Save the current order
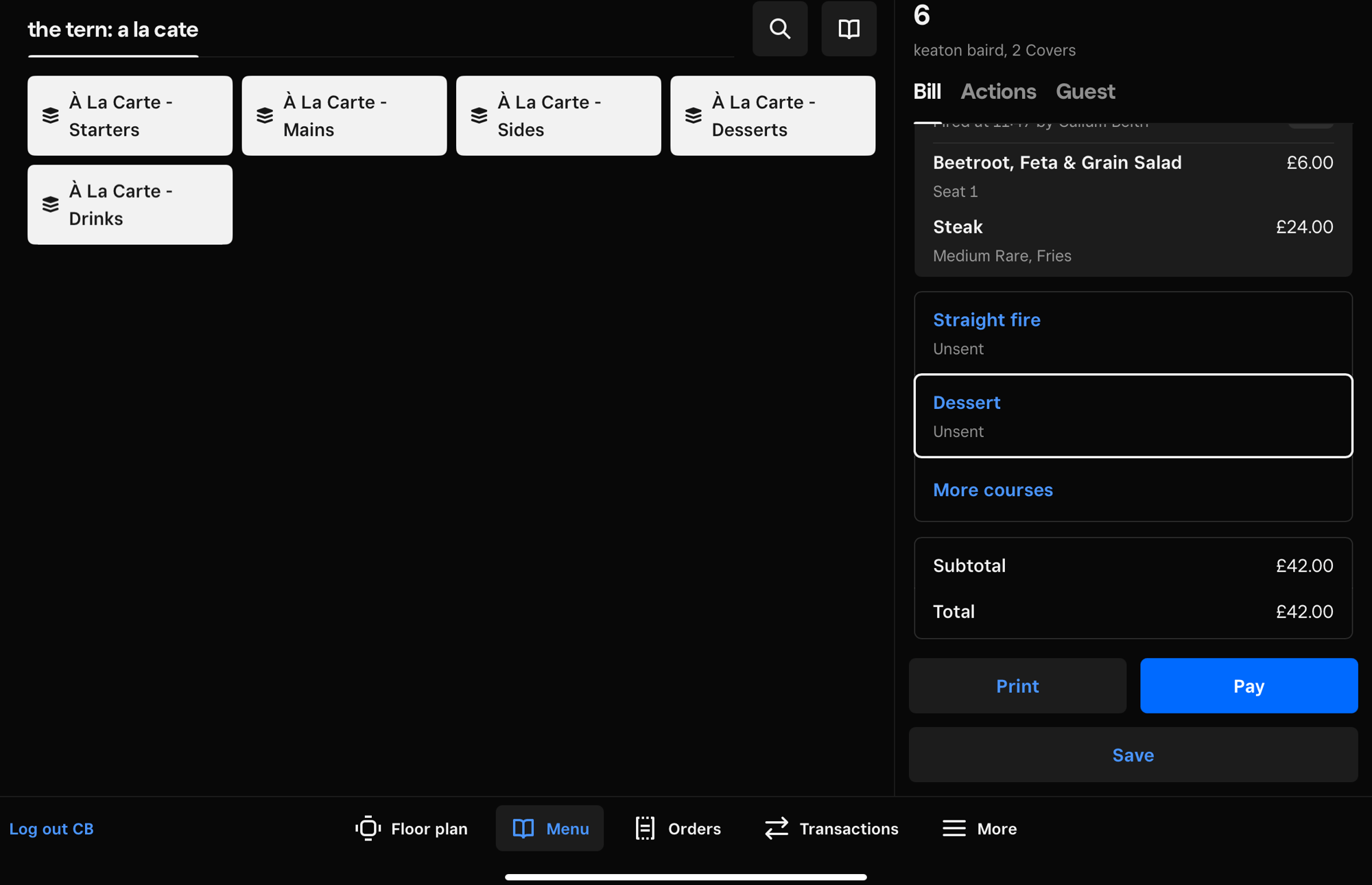The height and width of the screenshot is (885, 1372). coord(1133,755)
